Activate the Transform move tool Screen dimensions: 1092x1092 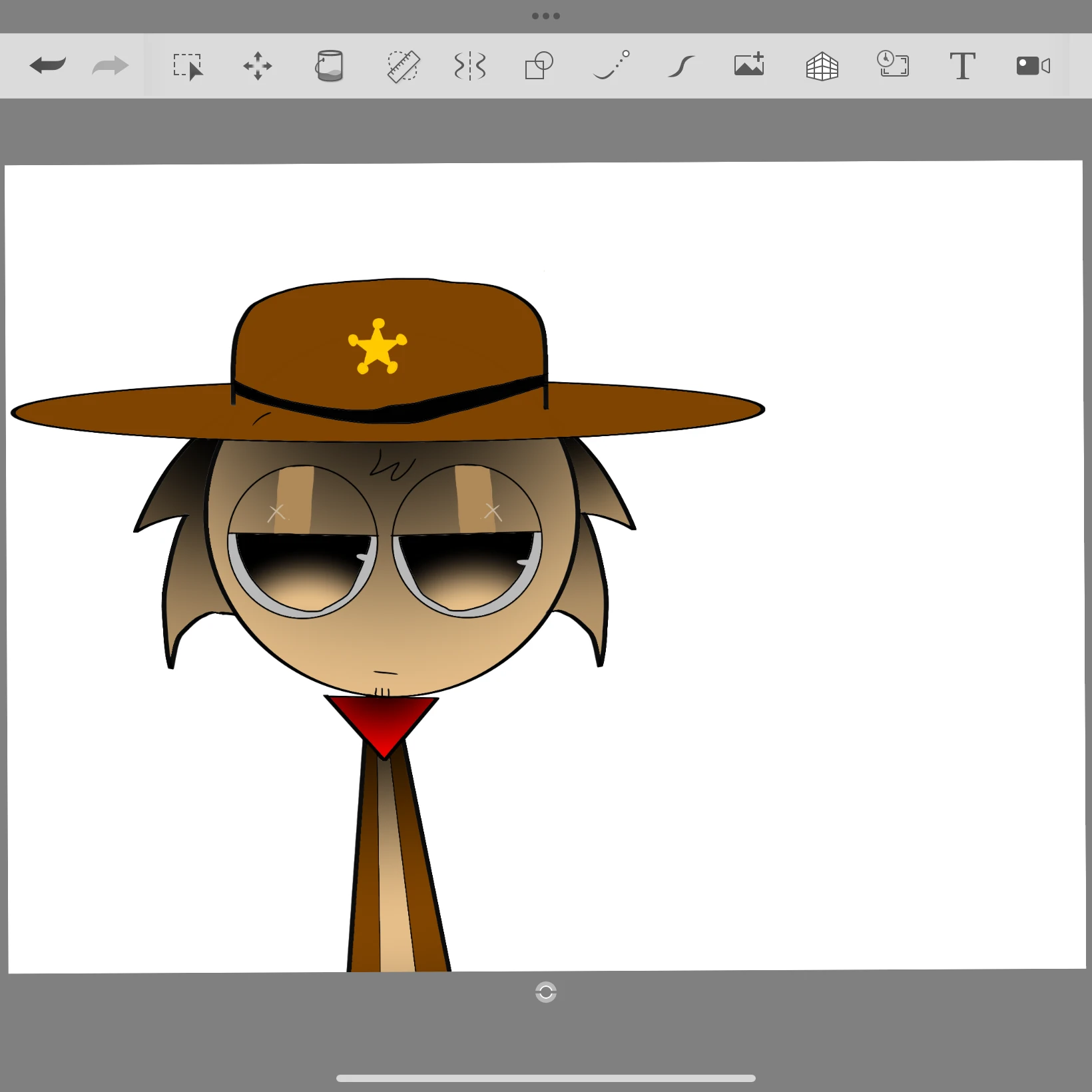tap(258, 66)
